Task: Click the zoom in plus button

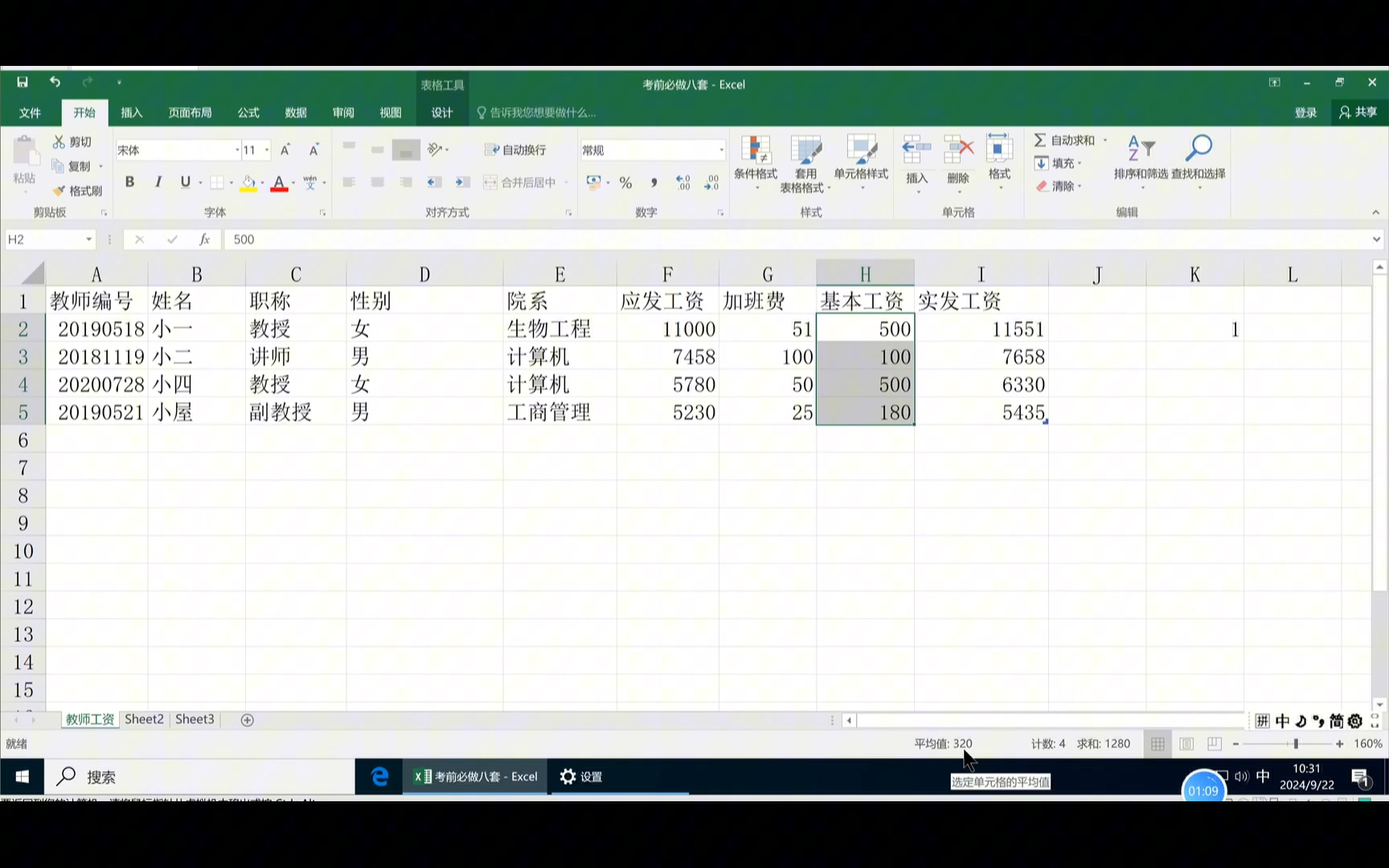Action: [1340, 744]
